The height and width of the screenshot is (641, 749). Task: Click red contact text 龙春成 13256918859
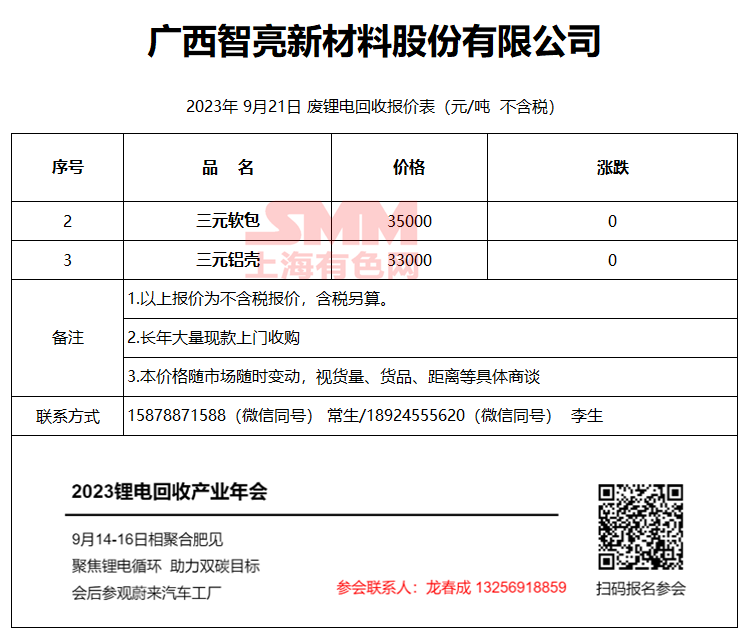click(x=496, y=587)
